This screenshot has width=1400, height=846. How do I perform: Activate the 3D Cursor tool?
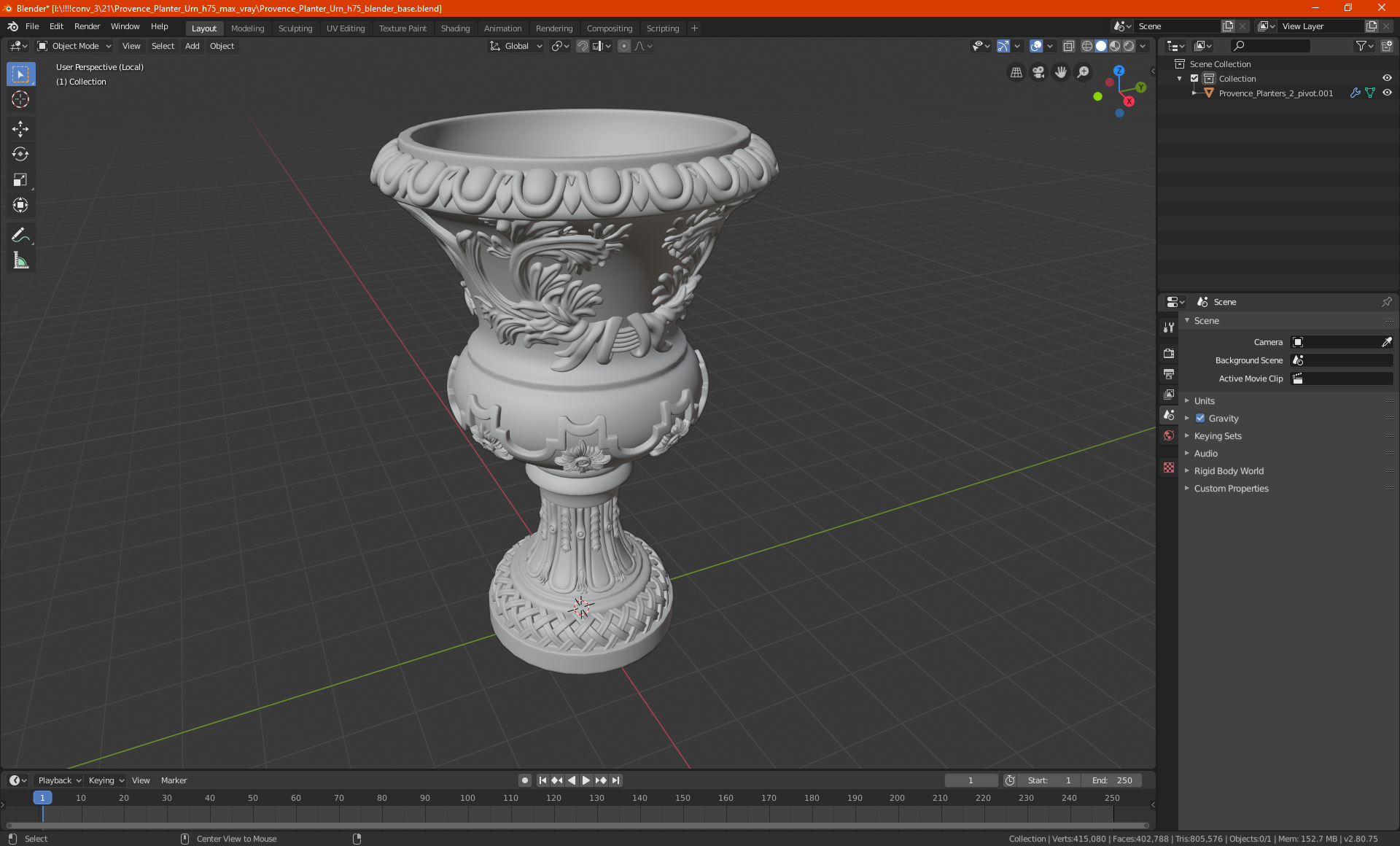point(20,100)
